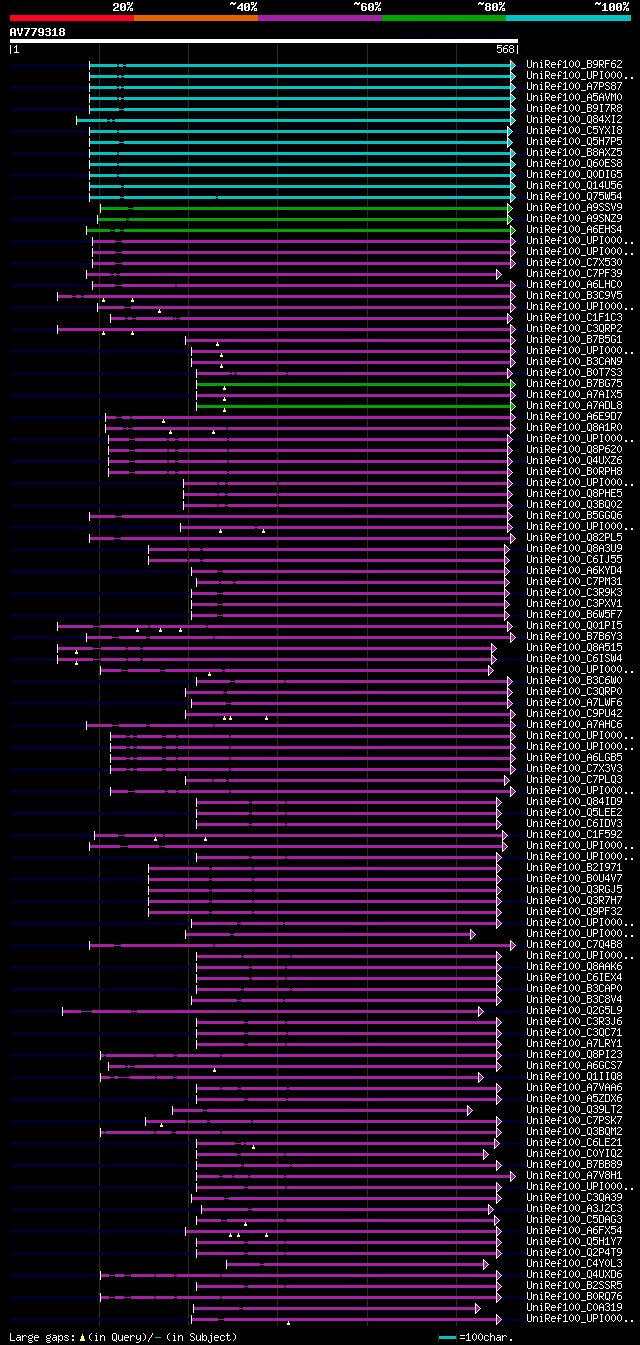Click the white query sequence ruler bar
Viewport: 640px width, 1345px height.
[264, 41]
